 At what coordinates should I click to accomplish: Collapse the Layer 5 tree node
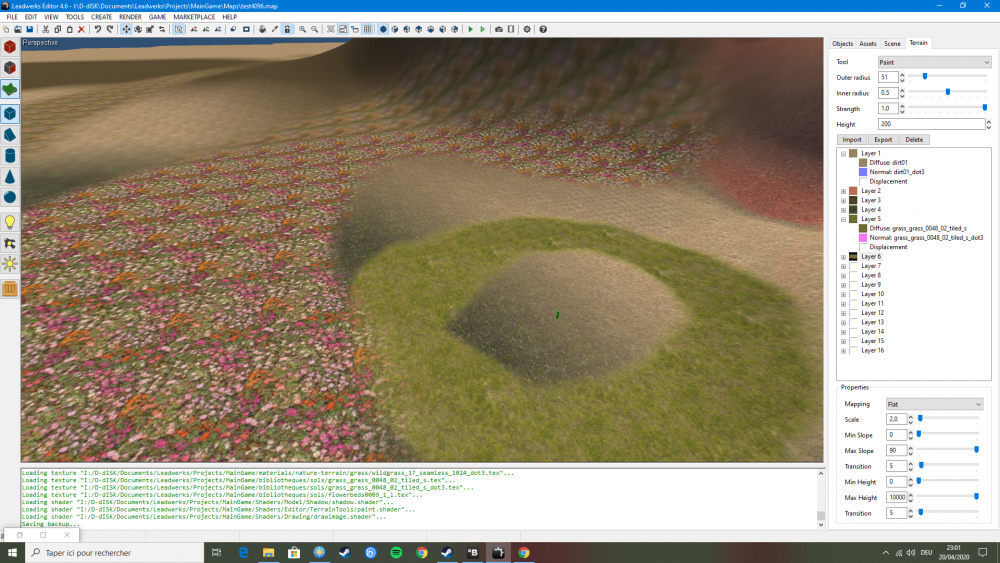[x=843, y=219]
